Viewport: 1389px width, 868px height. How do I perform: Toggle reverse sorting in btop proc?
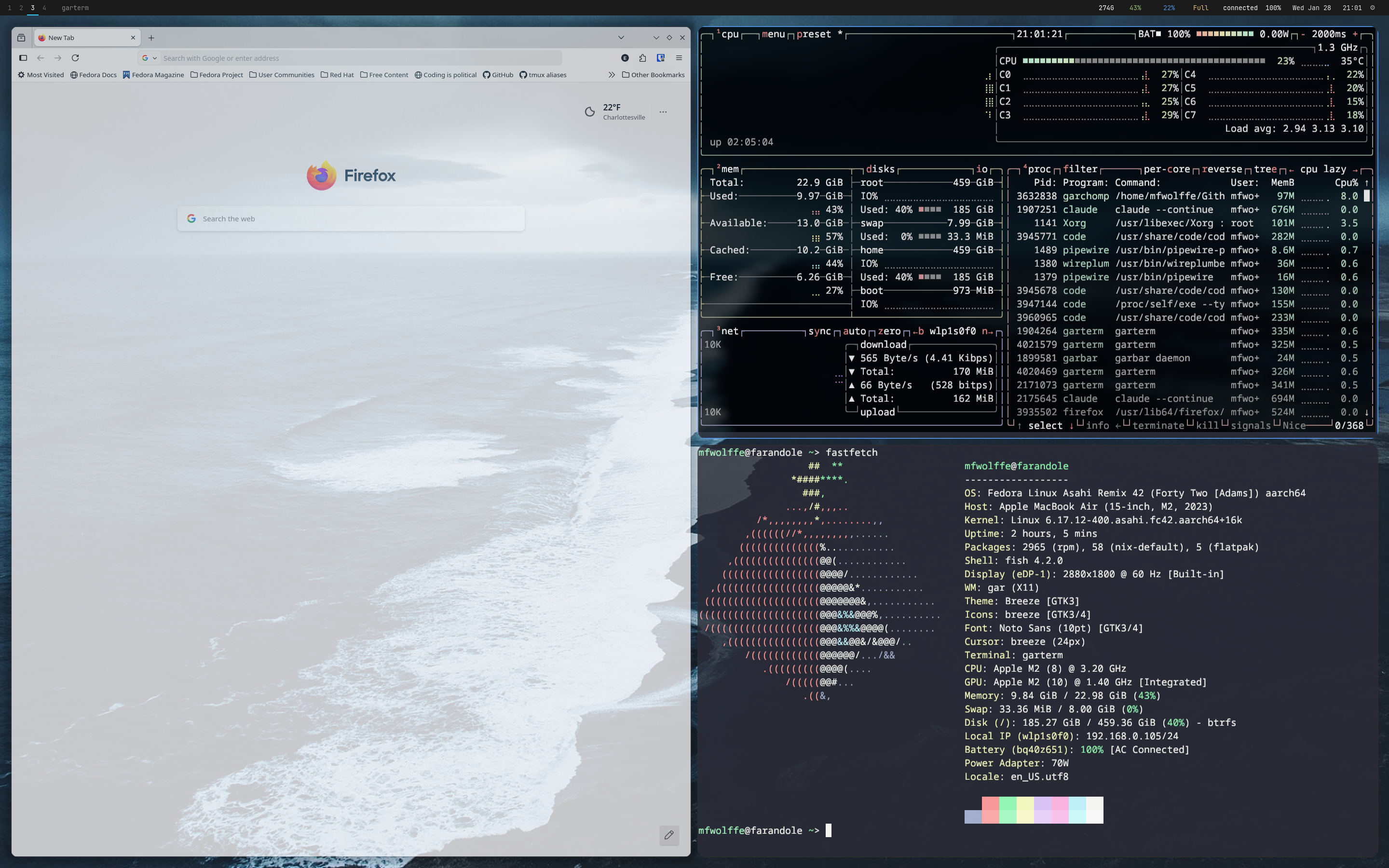pyautogui.click(x=1221, y=169)
